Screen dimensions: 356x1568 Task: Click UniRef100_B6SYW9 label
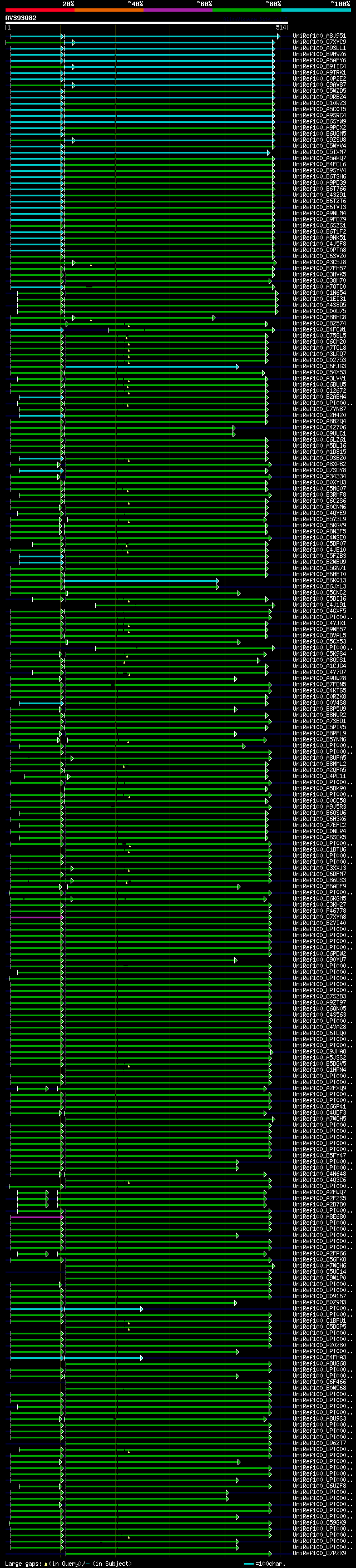[x=319, y=121]
